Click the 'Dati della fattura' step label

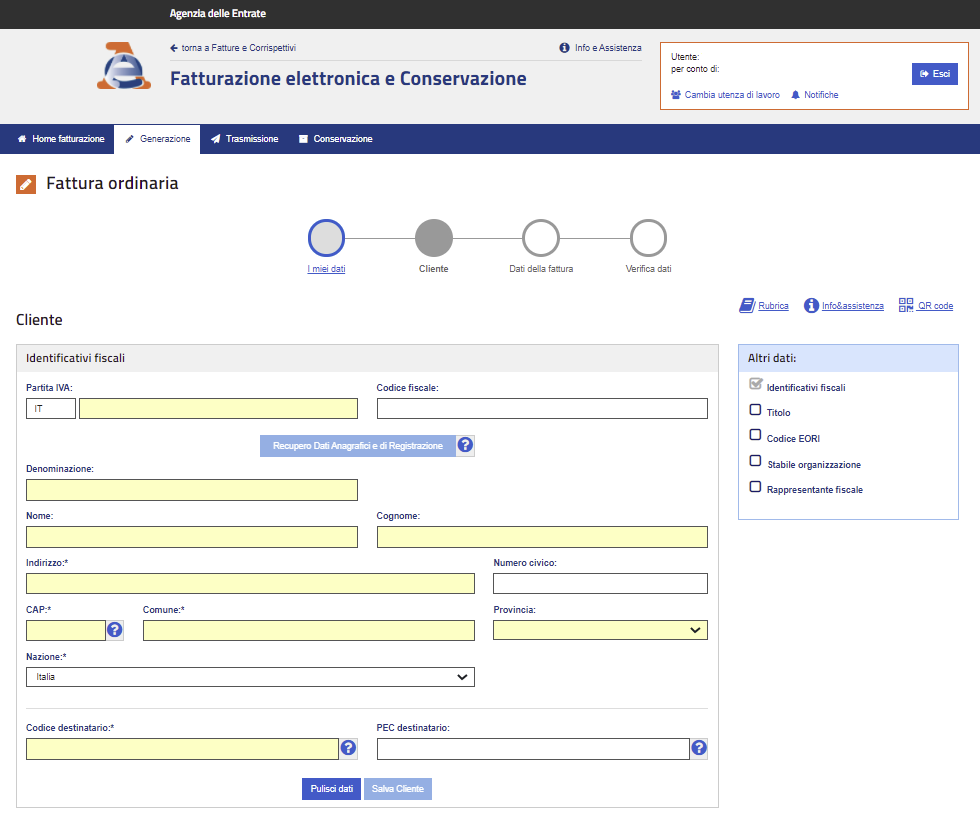541,269
